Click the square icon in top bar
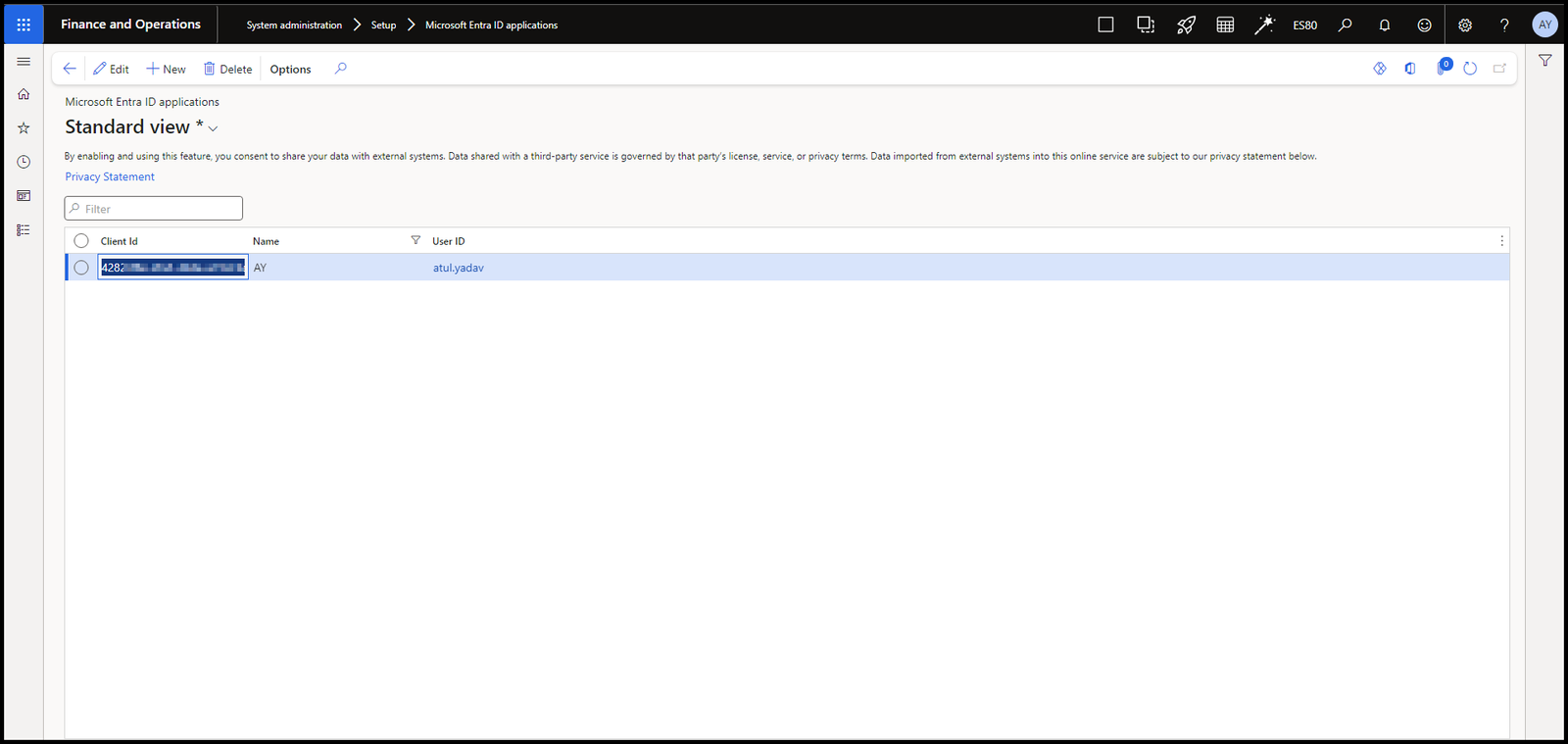 point(1106,25)
